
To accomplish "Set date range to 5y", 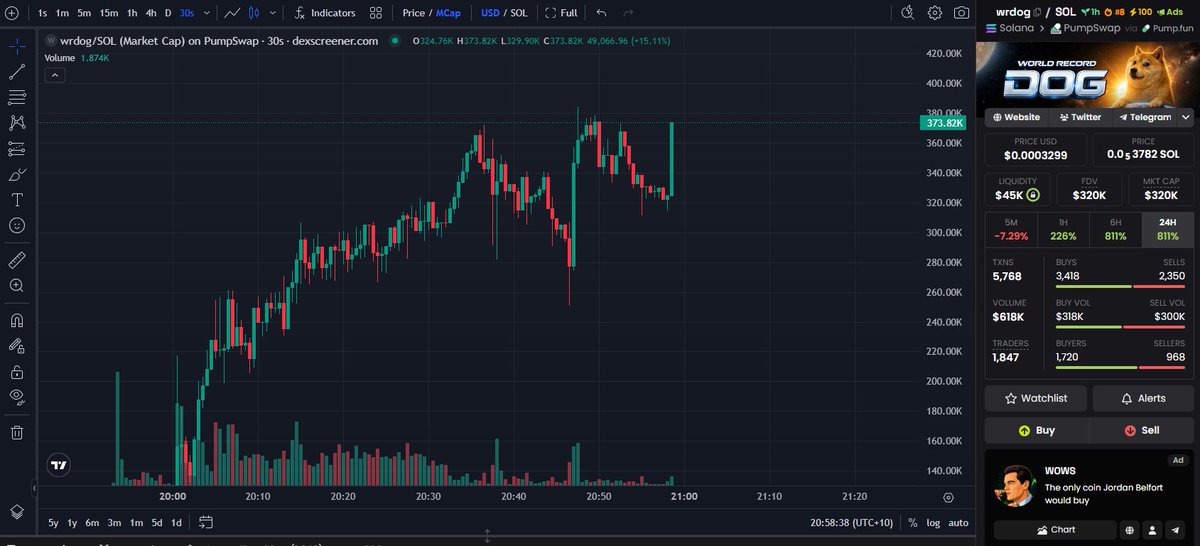I will [53, 523].
